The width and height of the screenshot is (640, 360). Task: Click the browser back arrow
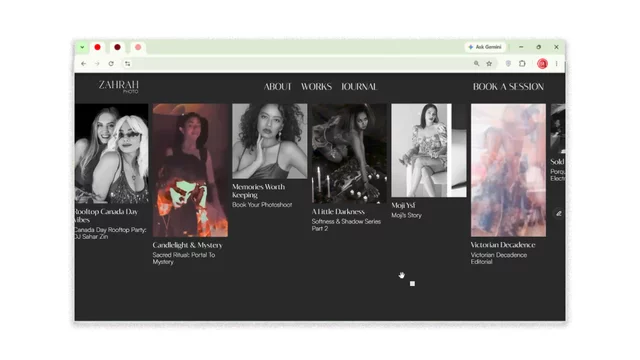click(x=83, y=64)
